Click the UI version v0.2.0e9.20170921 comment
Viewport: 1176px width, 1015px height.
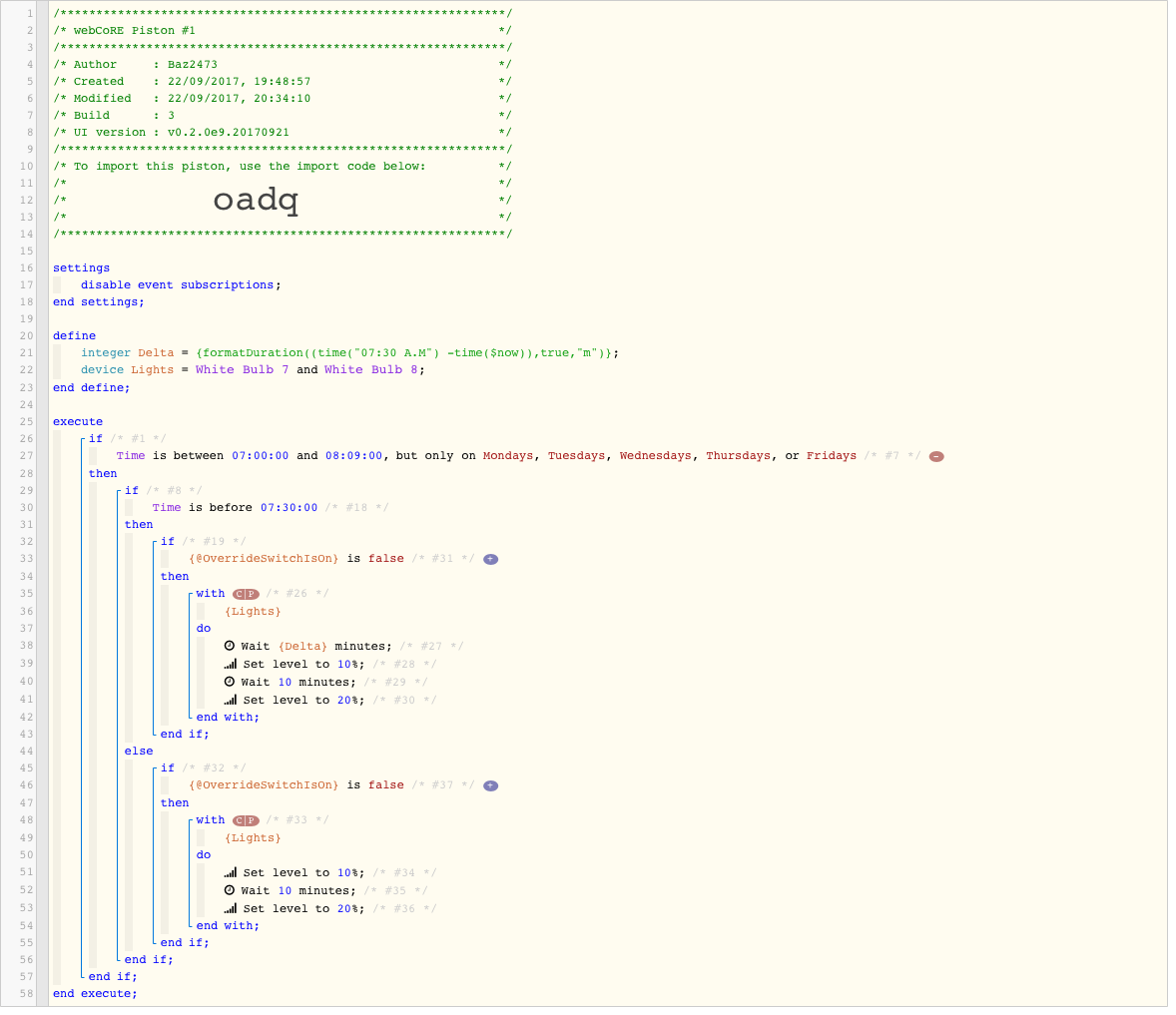[282, 133]
